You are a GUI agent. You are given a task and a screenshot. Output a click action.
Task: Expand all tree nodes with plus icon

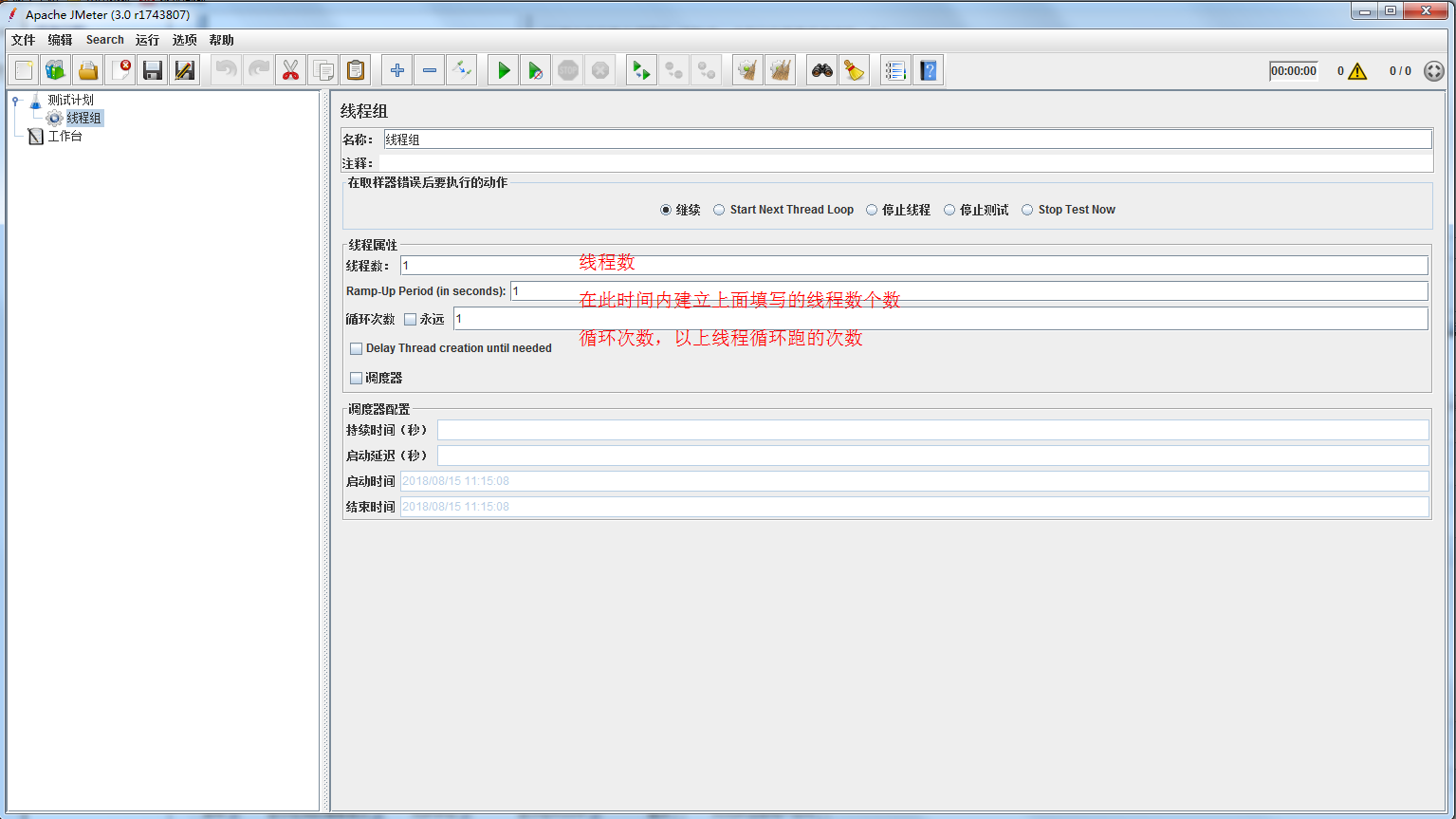click(397, 70)
